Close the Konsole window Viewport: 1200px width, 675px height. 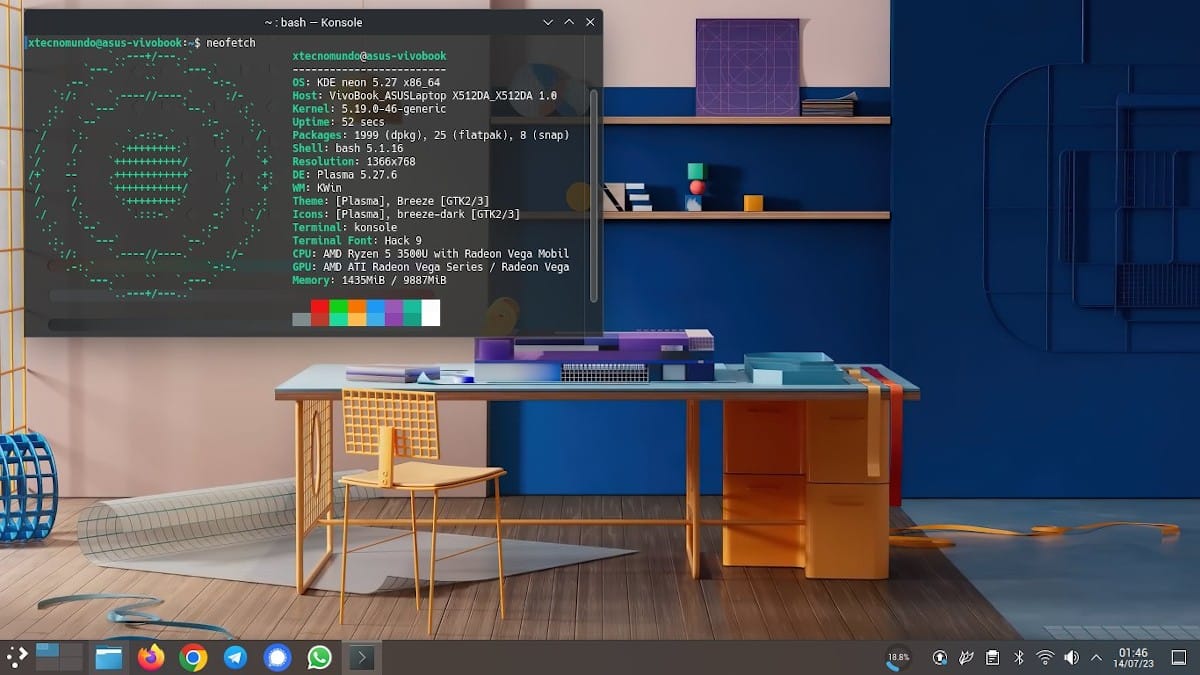coord(591,21)
